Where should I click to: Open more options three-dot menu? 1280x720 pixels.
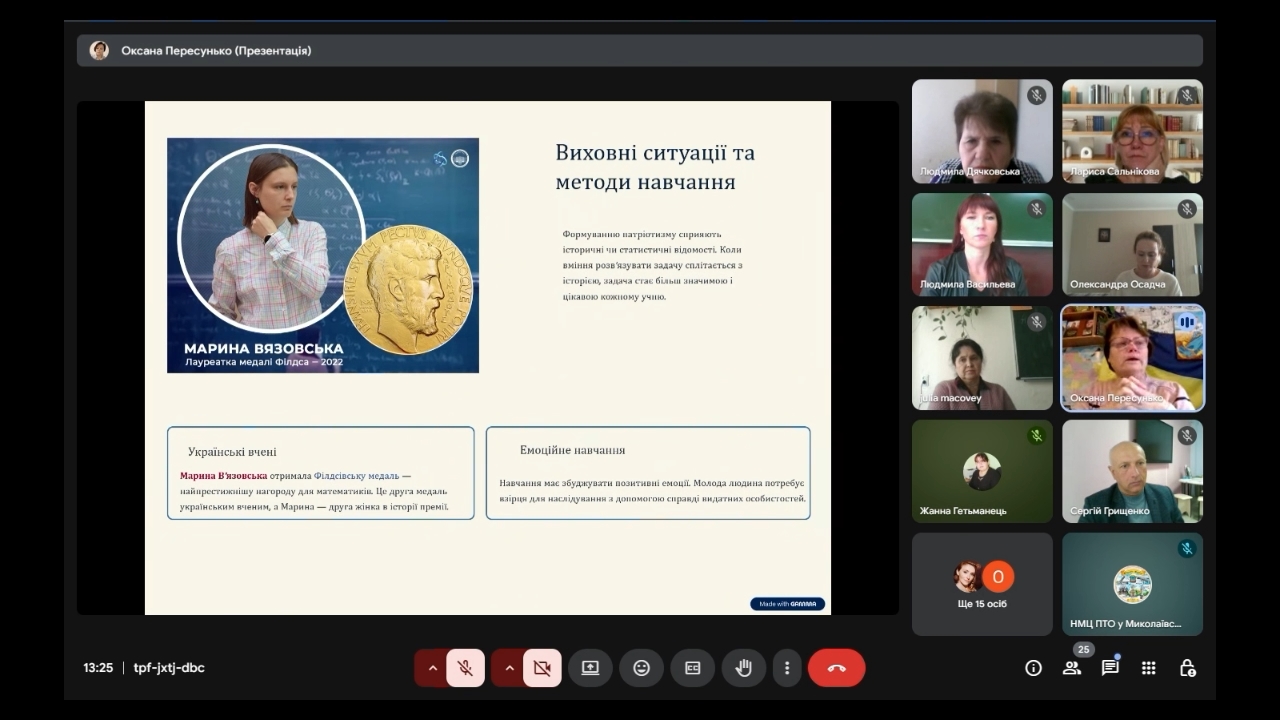click(787, 668)
